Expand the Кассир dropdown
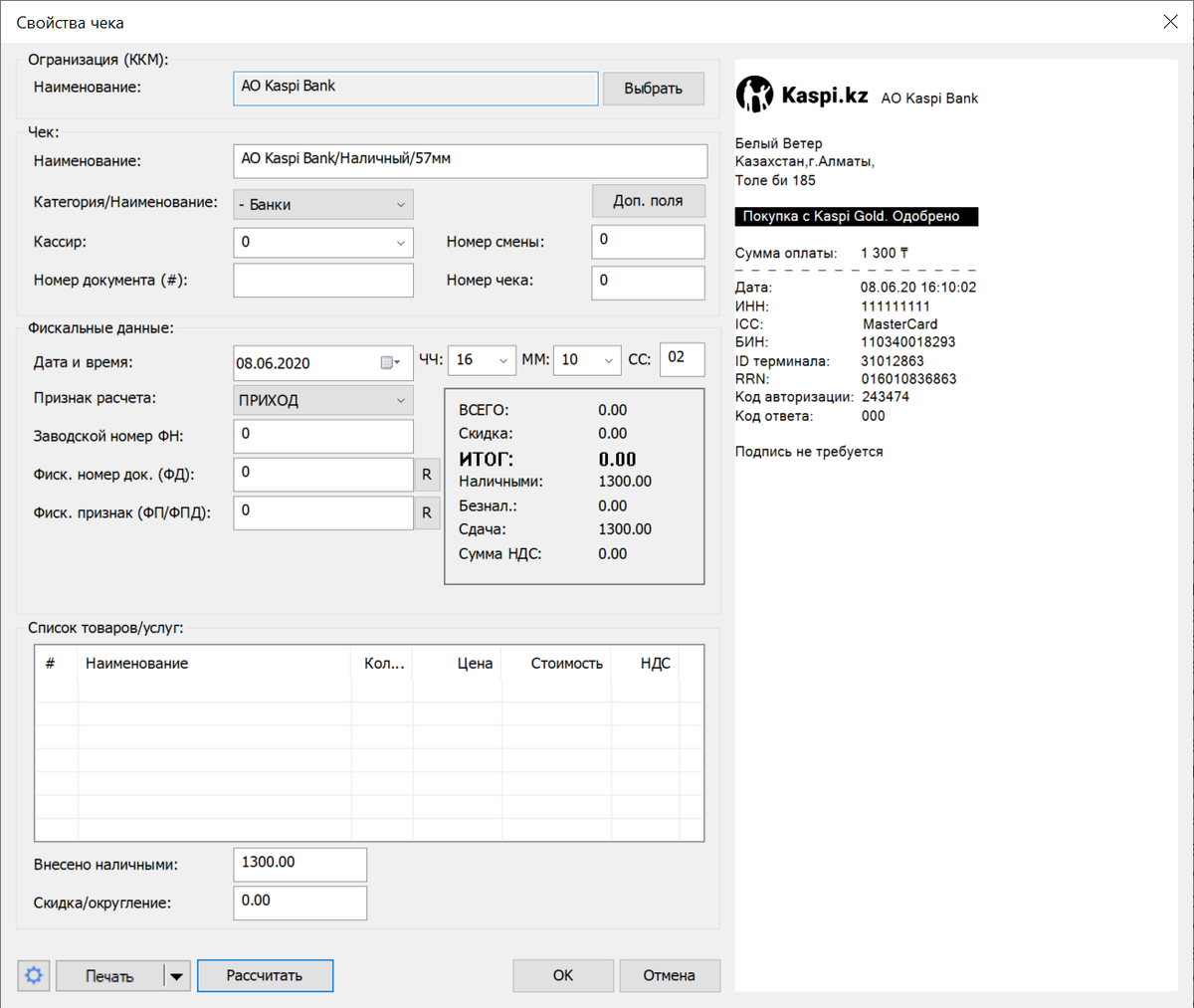Image resolution: width=1194 pixels, height=1008 pixels. tap(401, 243)
